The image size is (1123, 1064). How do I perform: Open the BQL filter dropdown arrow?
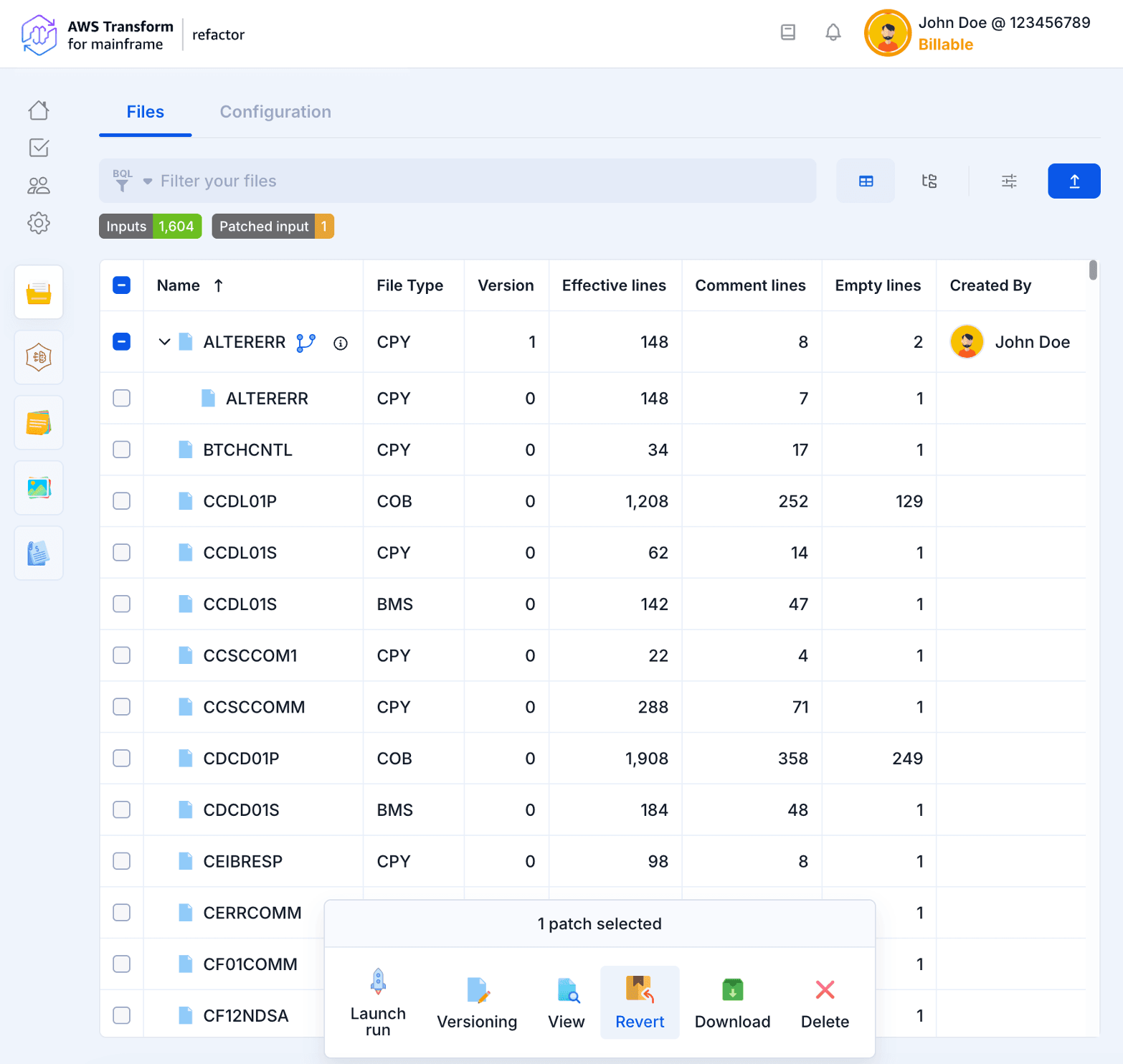pyautogui.click(x=148, y=181)
